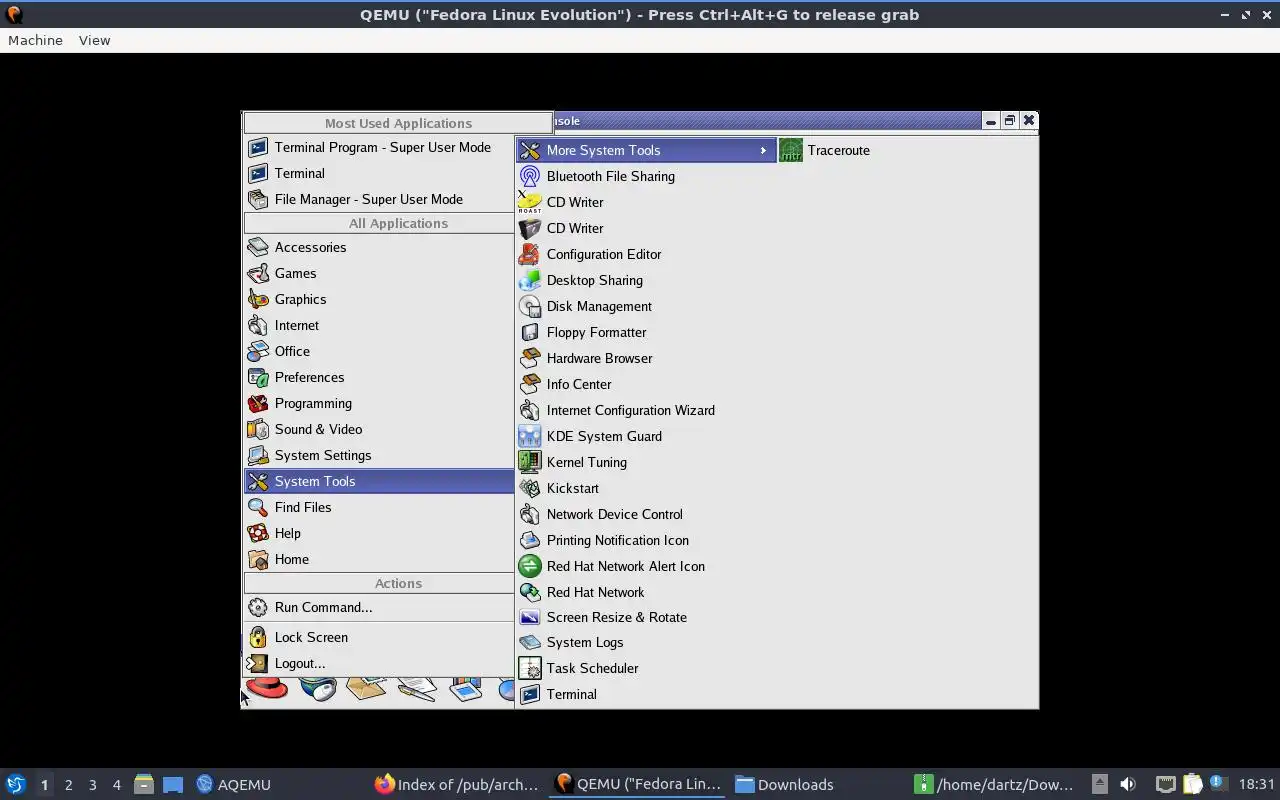
Task: Open Kernel Tuning
Action: click(x=646, y=462)
